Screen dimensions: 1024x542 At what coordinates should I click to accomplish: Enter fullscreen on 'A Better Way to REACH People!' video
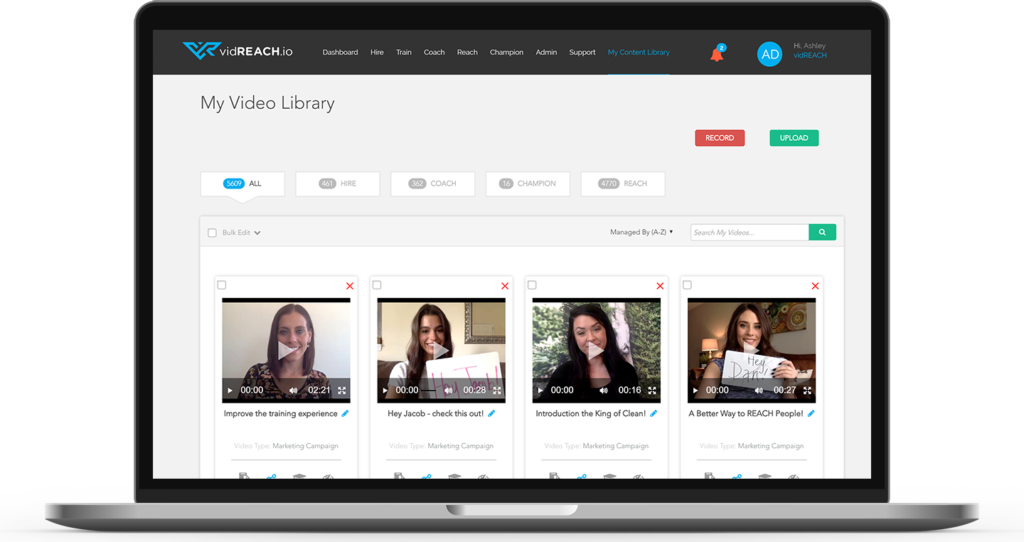coord(807,390)
